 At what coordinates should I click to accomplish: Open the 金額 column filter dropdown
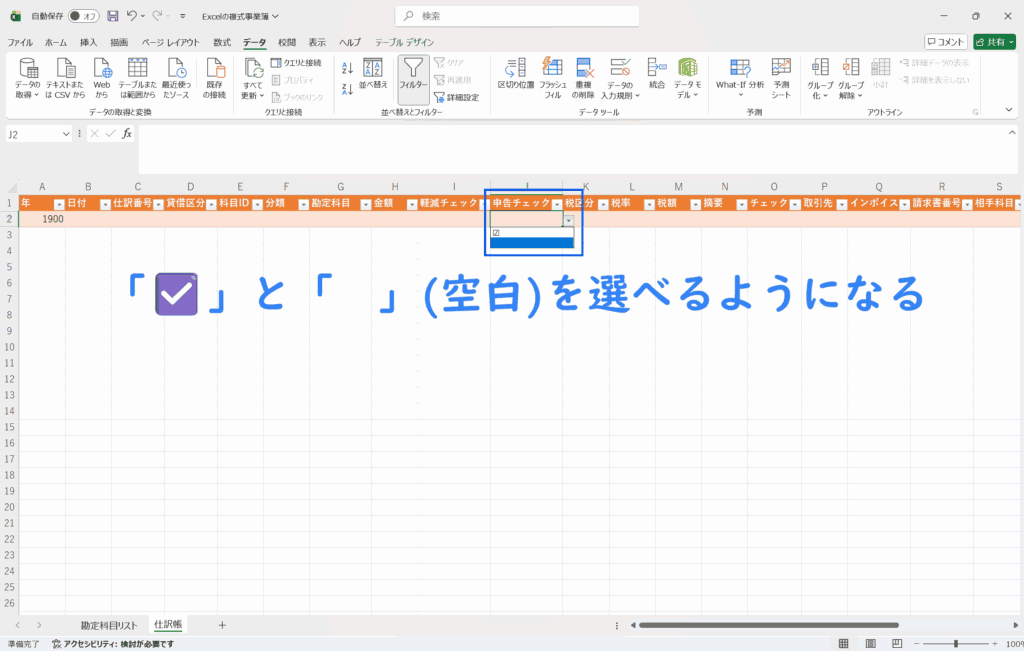pyautogui.click(x=411, y=203)
